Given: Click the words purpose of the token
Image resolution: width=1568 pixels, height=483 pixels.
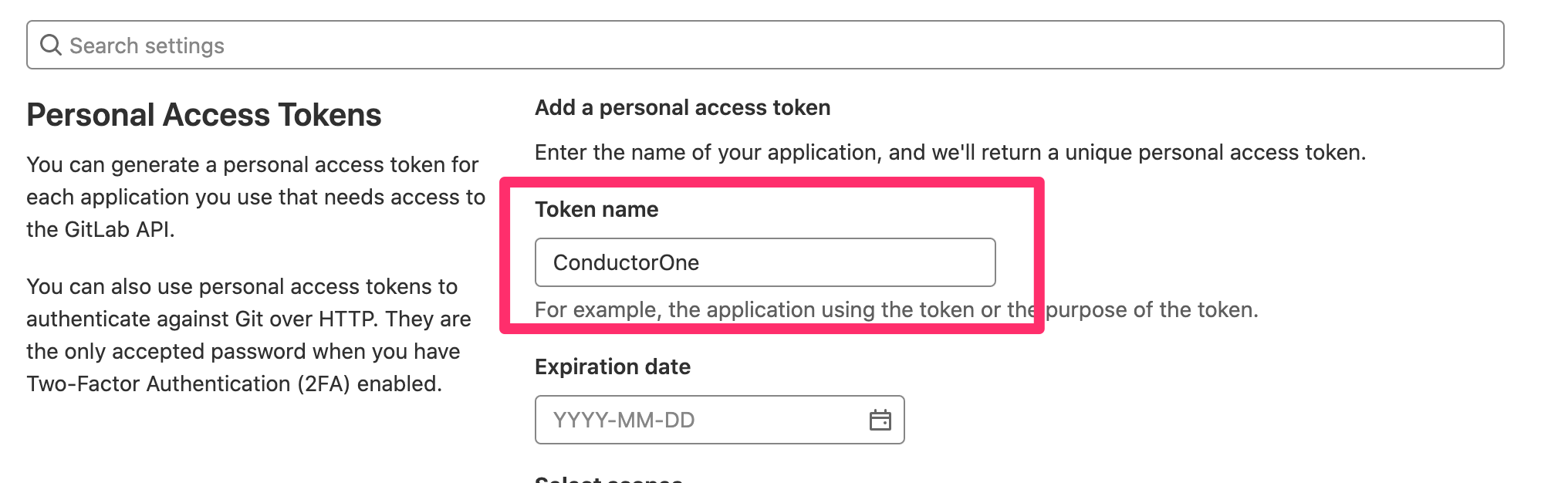Looking at the screenshot, I should tap(1151, 309).
